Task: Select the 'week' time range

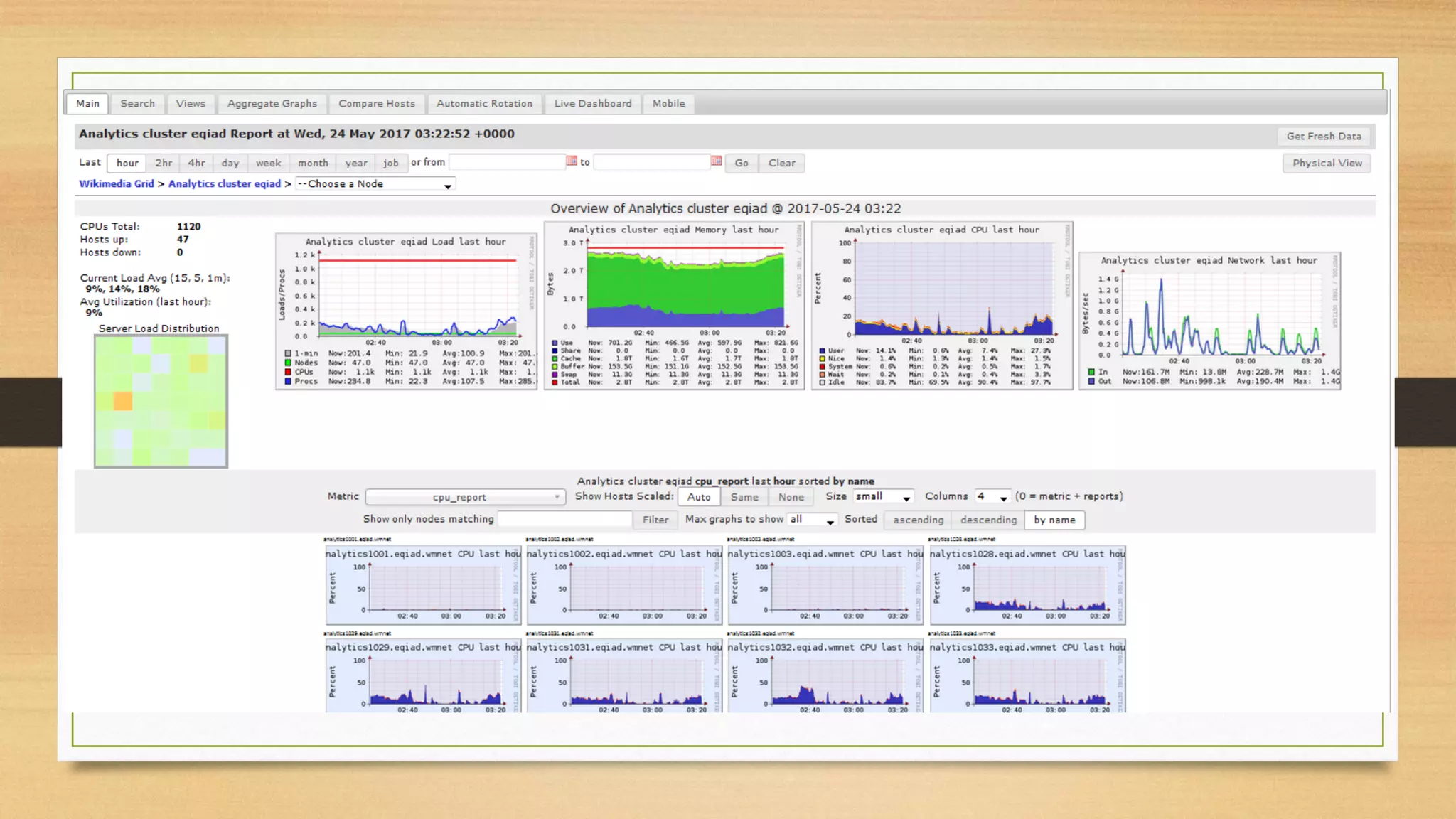Action: coord(268,163)
